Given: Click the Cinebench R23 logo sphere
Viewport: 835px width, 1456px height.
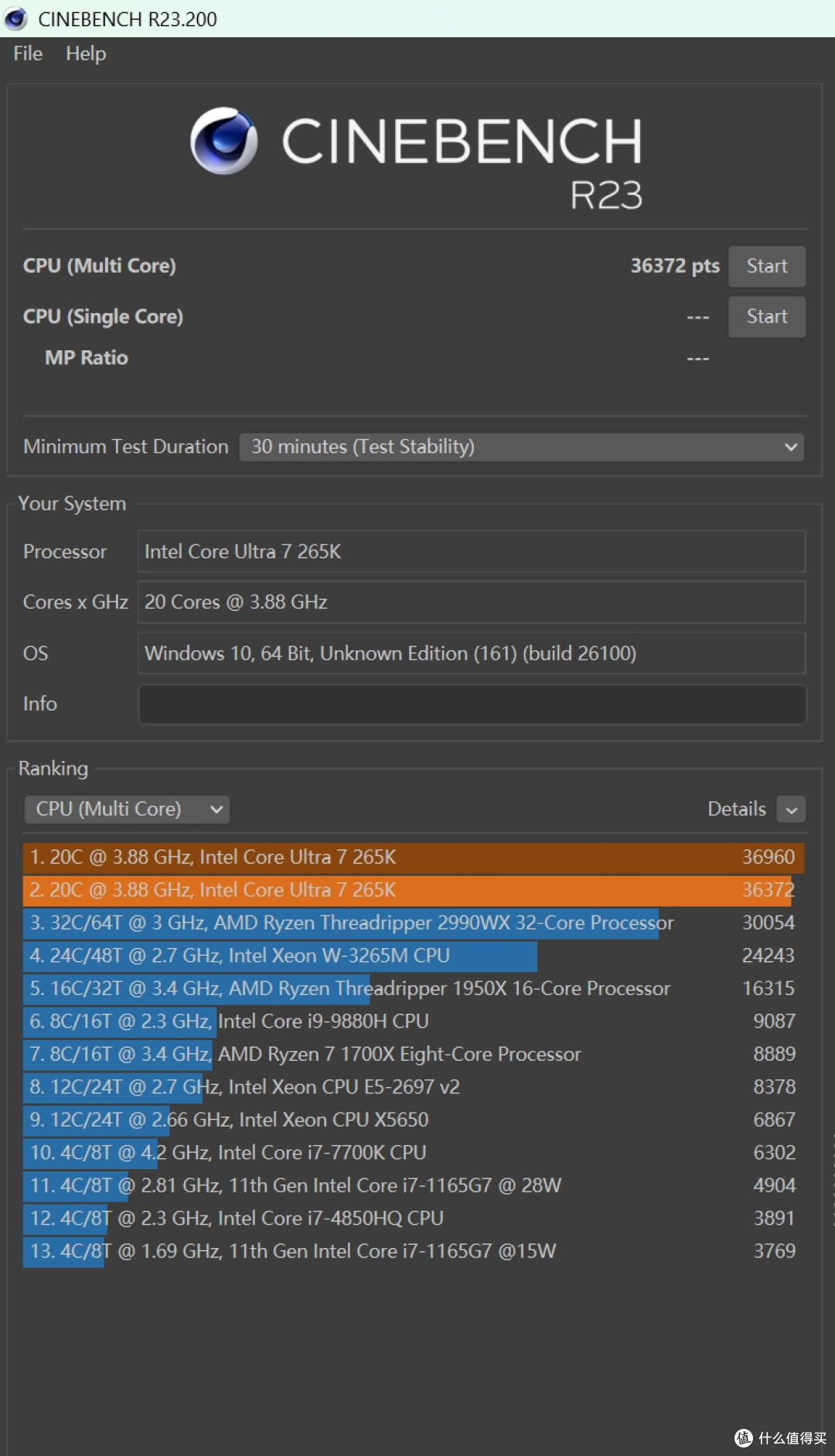Looking at the screenshot, I should click(x=224, y=141).
